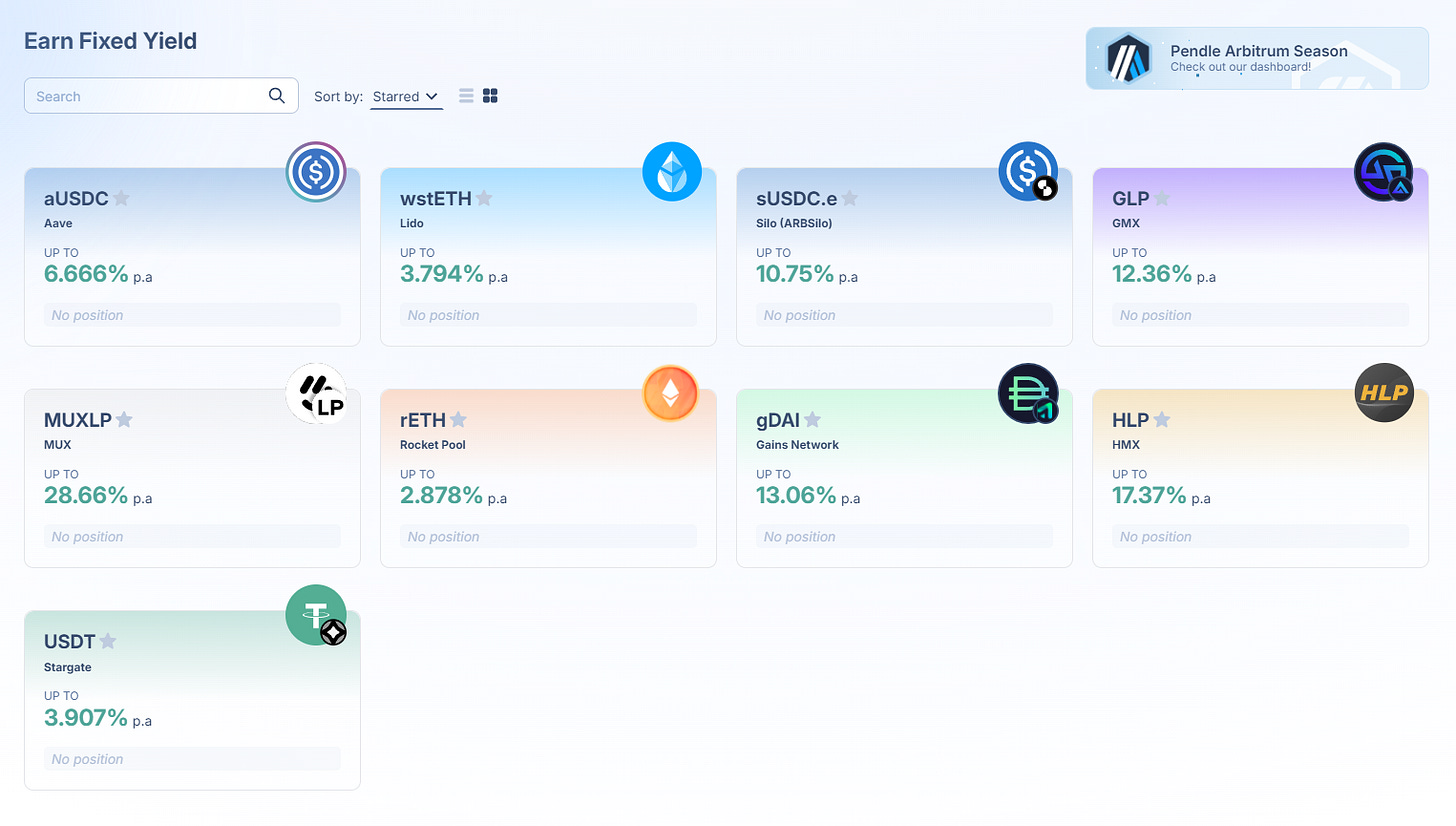Viewport: 1456px width, 826px height.
Task: Click the wstETH Lido token icon
Action: (672, 172)
